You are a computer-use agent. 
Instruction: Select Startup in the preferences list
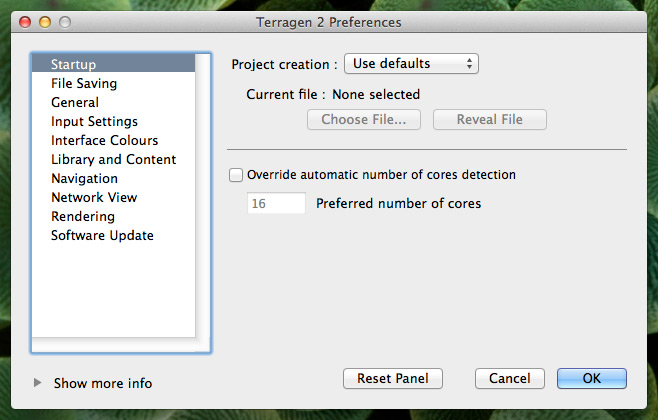(113, 64)
